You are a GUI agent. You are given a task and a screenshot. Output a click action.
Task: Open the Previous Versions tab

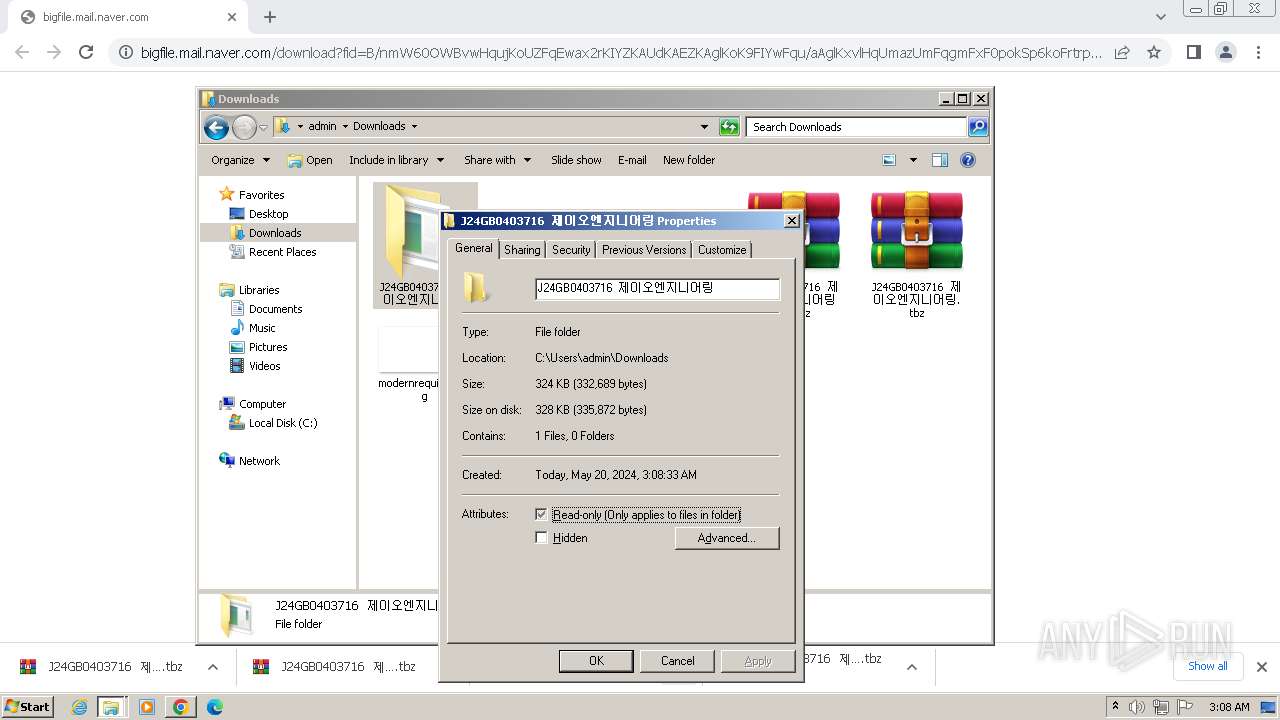pyautogui.click(x=644, y=250)
